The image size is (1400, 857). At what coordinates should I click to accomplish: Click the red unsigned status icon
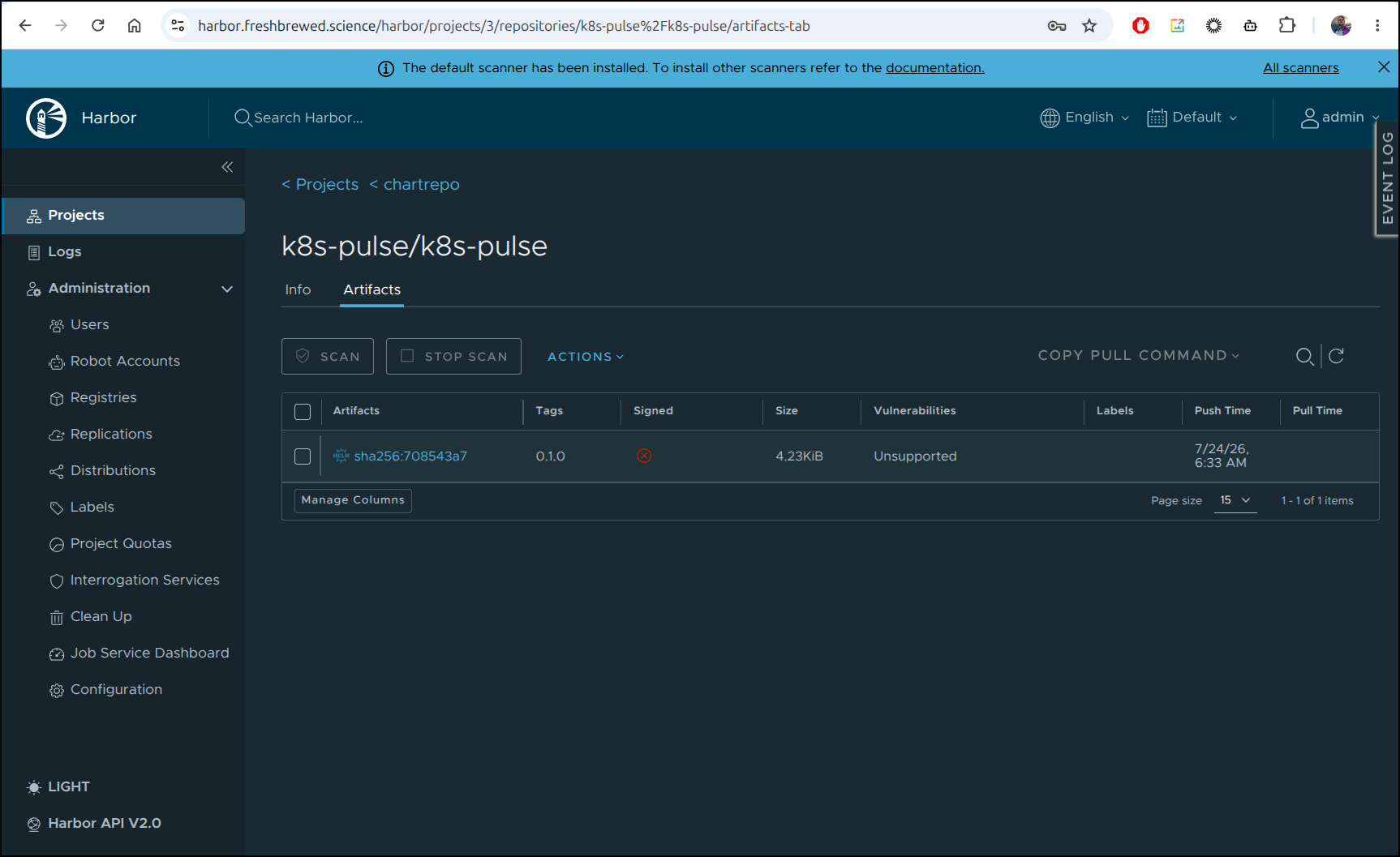click(x=644, y=456)
